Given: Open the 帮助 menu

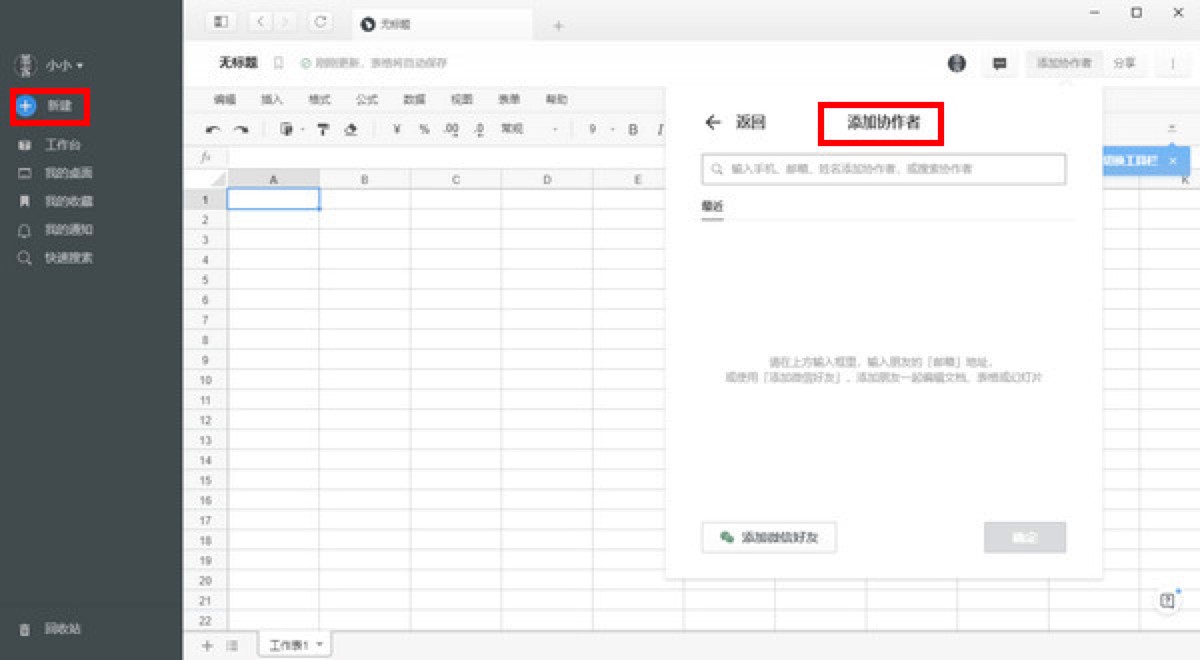Looking at the screenshot, I should (556, 100).
